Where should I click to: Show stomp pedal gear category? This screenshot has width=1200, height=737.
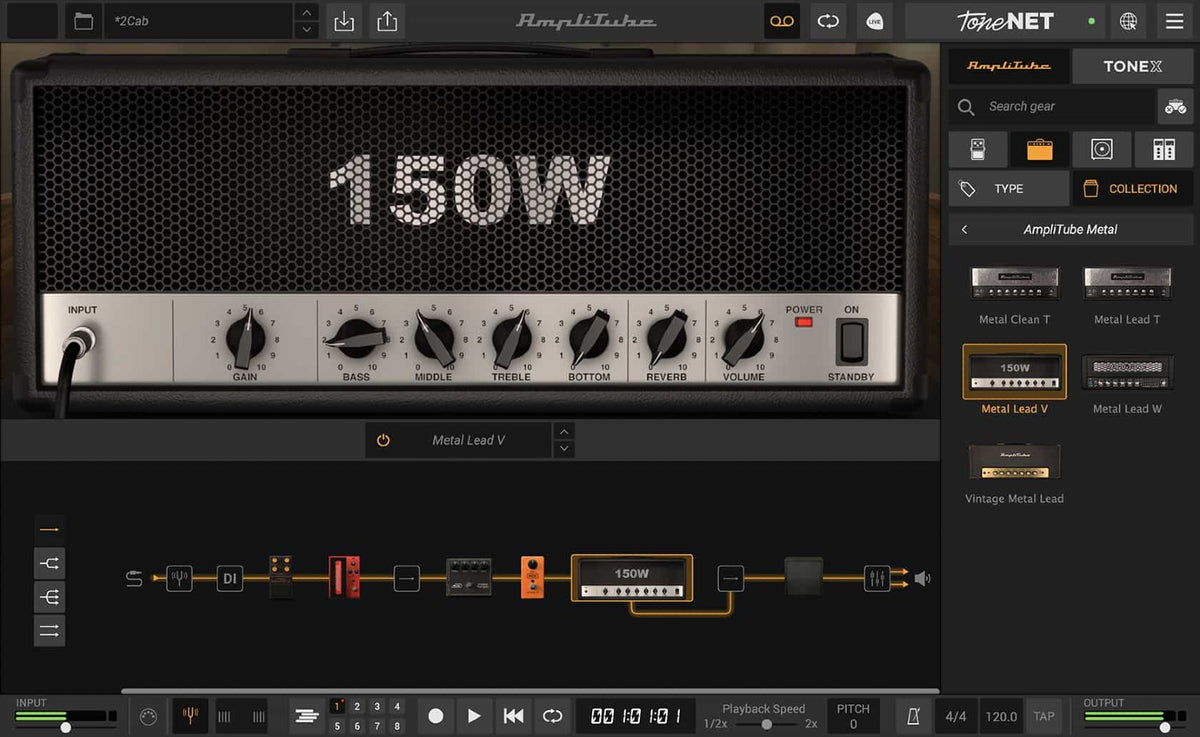tap(976, 149)
